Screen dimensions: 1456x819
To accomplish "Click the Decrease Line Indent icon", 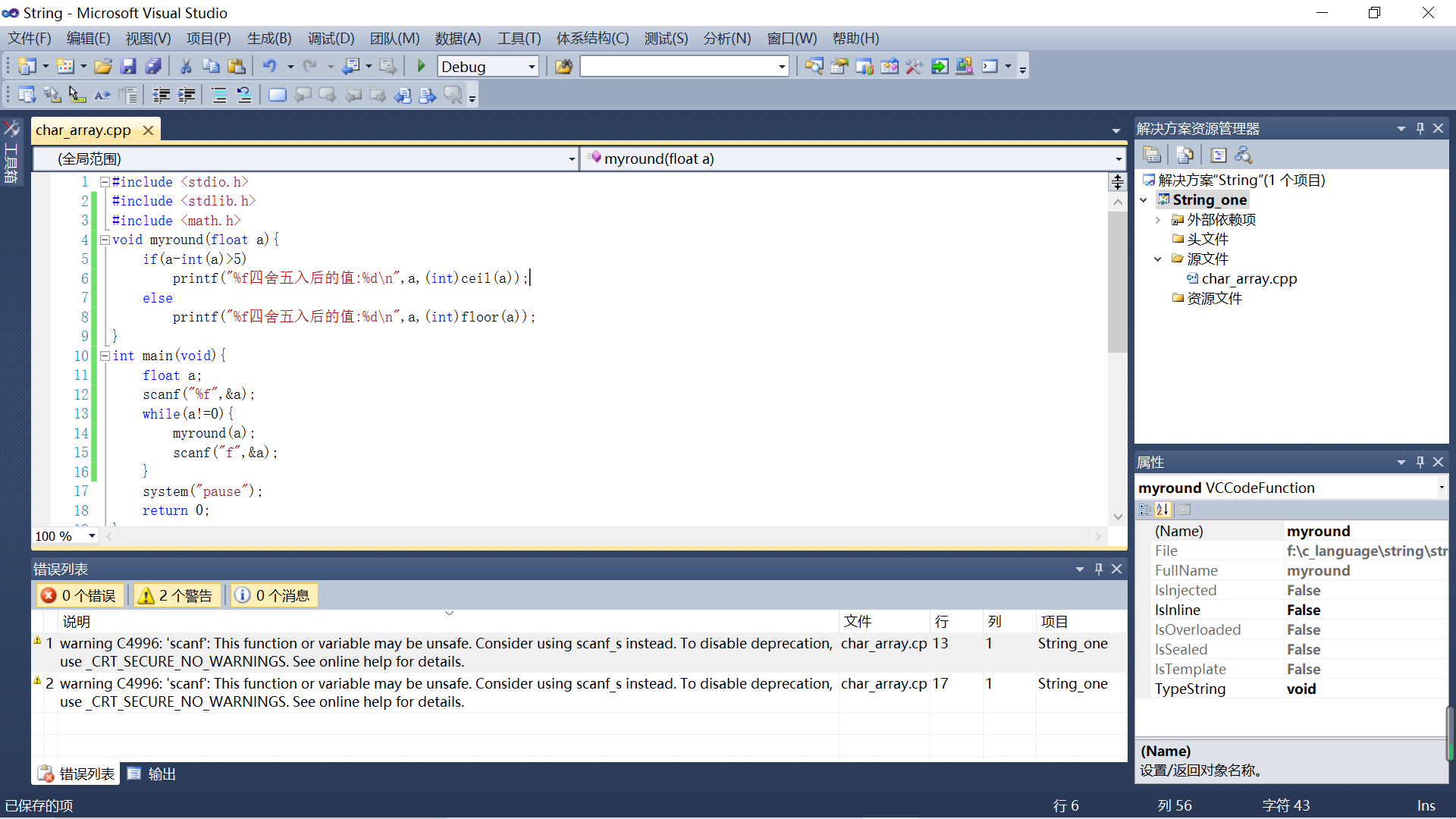I will tap(162, 95).
